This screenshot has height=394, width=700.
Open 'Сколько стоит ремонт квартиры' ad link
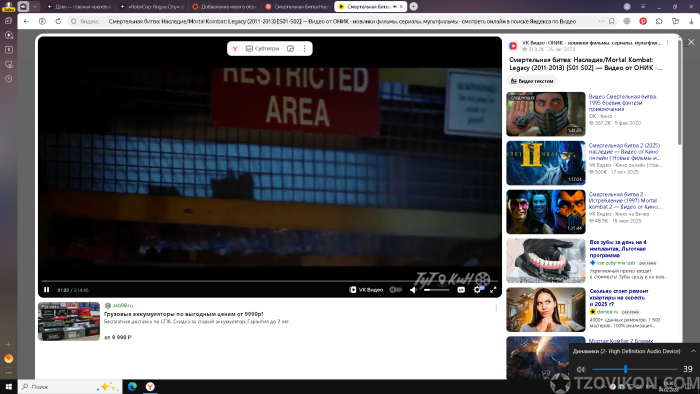pos(619,298)
